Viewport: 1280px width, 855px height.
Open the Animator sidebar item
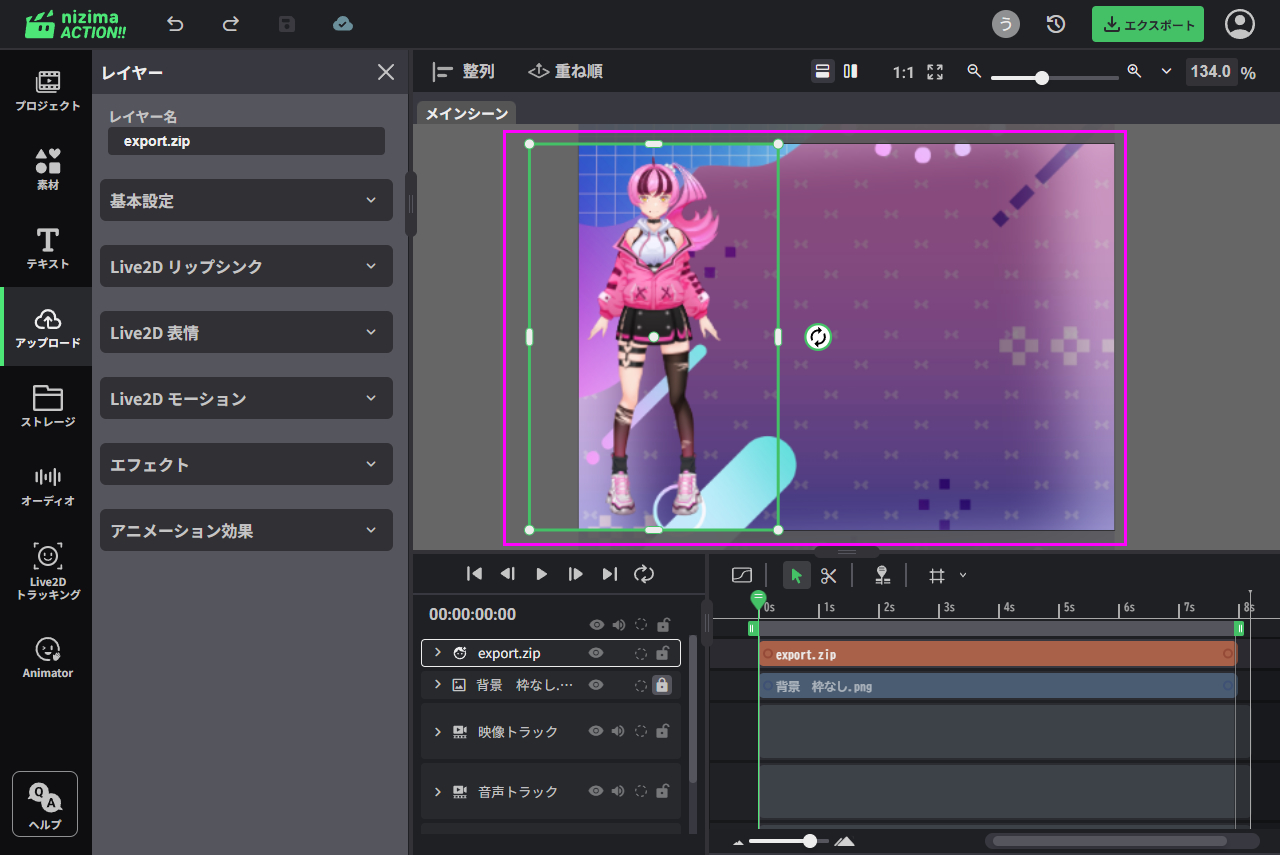(47, 658)
